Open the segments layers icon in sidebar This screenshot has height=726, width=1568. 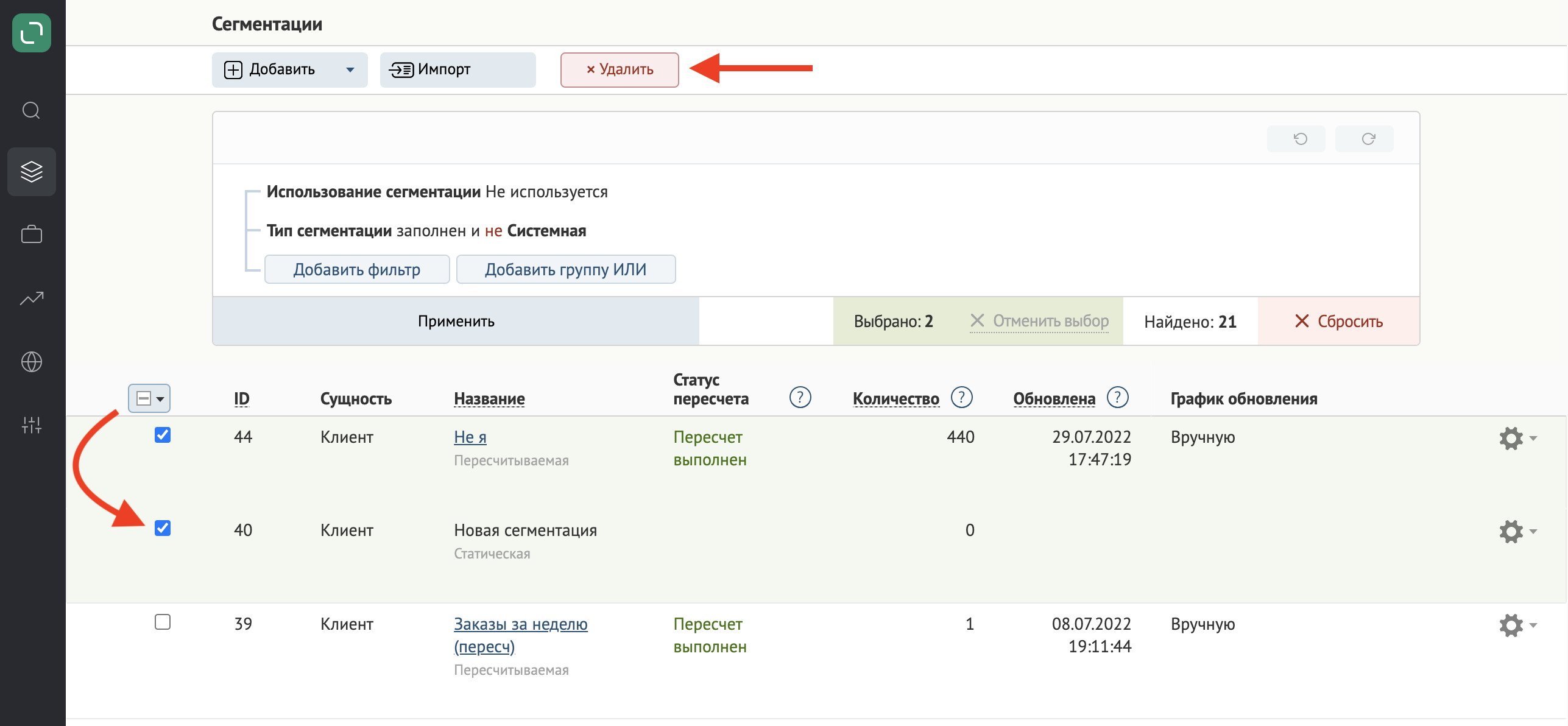pyautogui.click(x=32, y=172)
